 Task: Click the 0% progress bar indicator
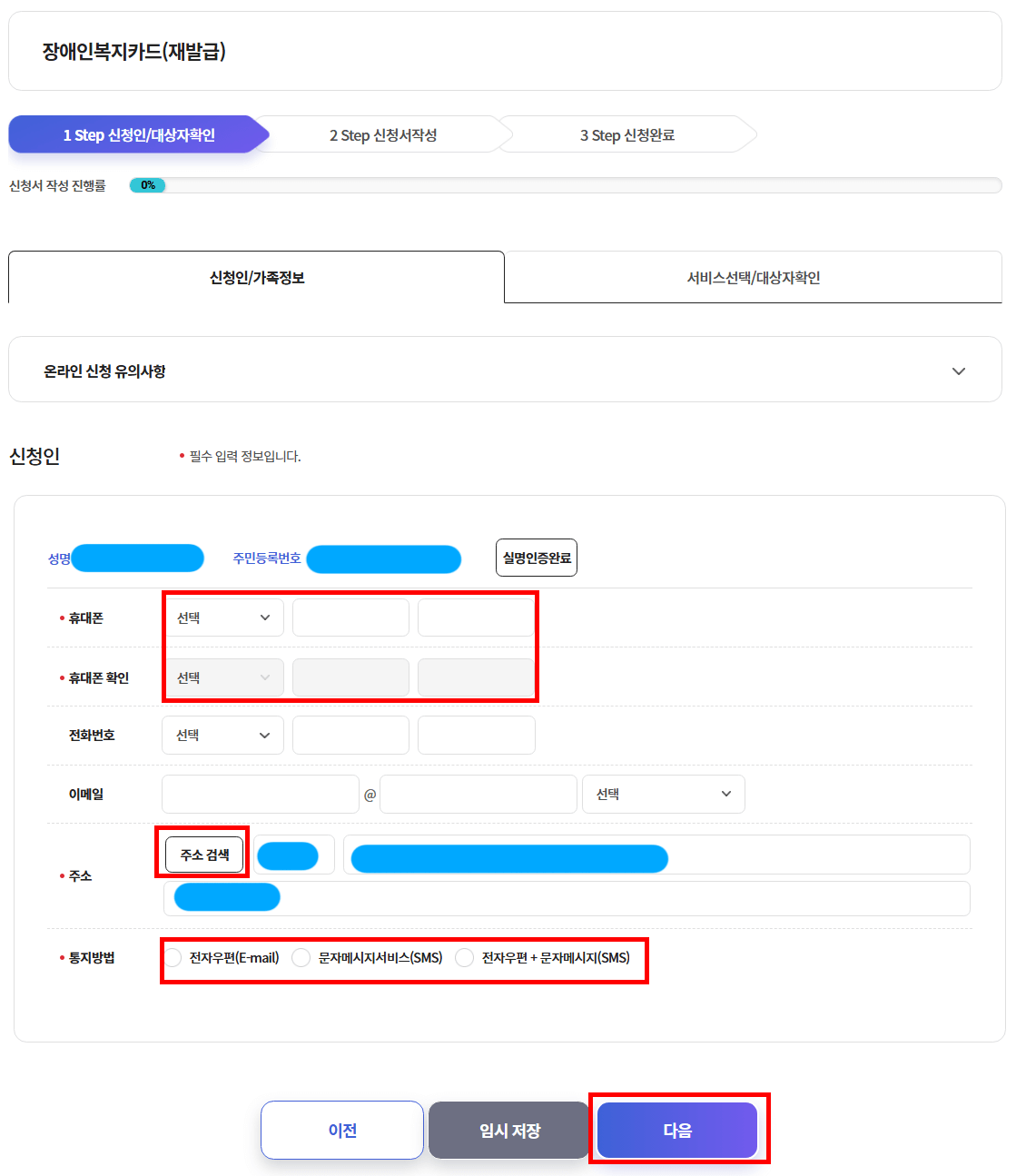tap(147, 185)
